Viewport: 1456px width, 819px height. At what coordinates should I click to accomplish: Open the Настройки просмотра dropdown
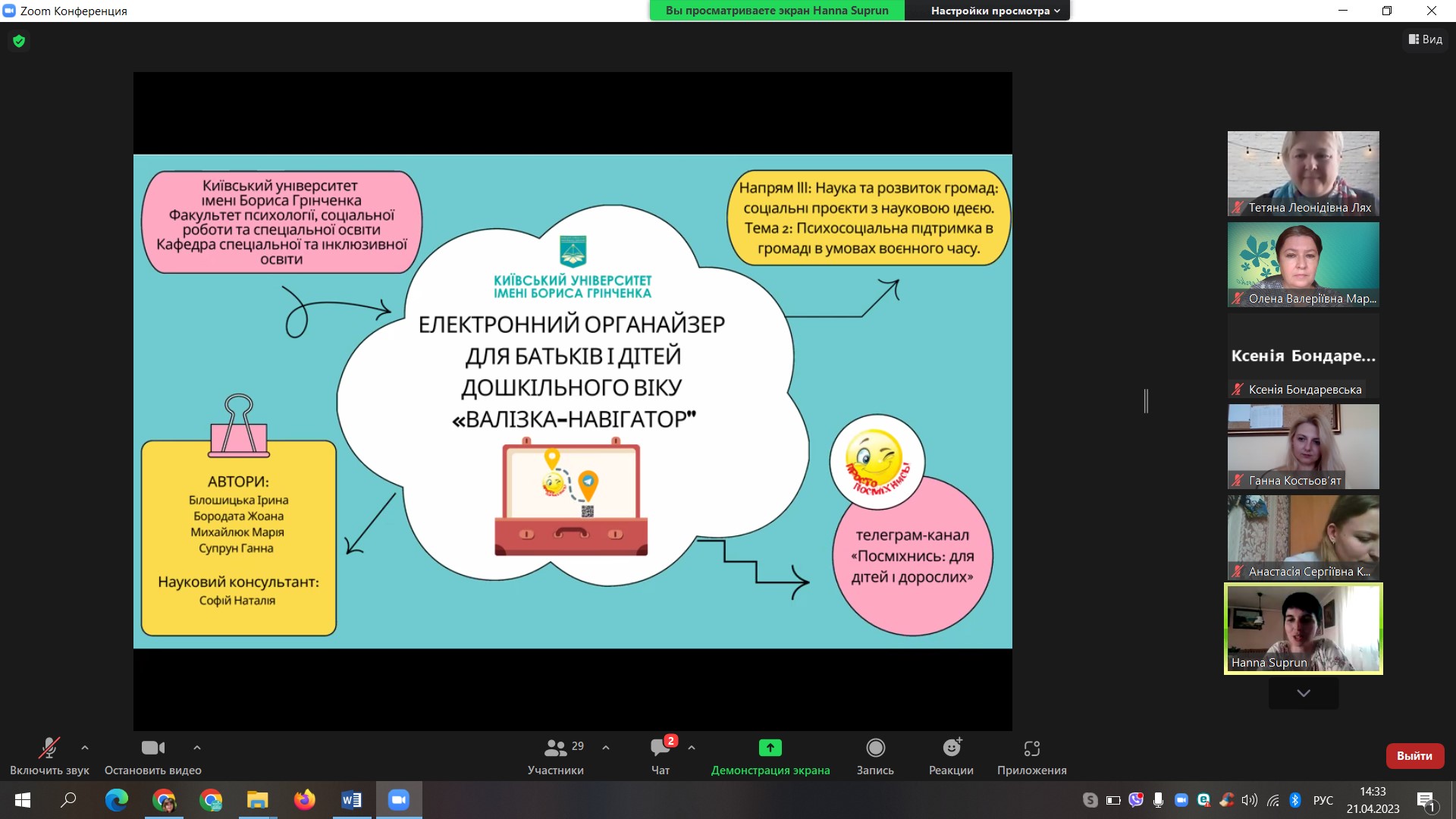[x=995, y=11]
